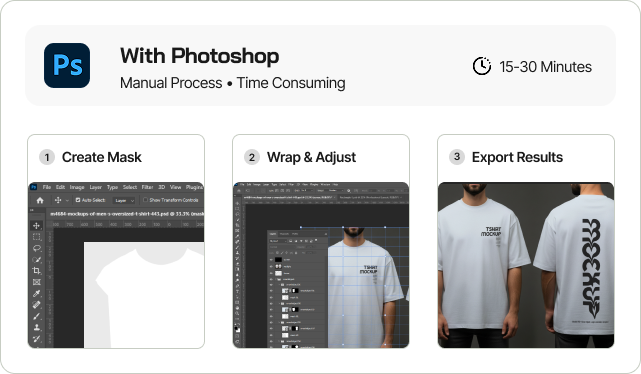Image resolution: width=641 pixels, height=374 pixels.
Task: Hide the black top layer via eye icon
Action: click(271, 260)
